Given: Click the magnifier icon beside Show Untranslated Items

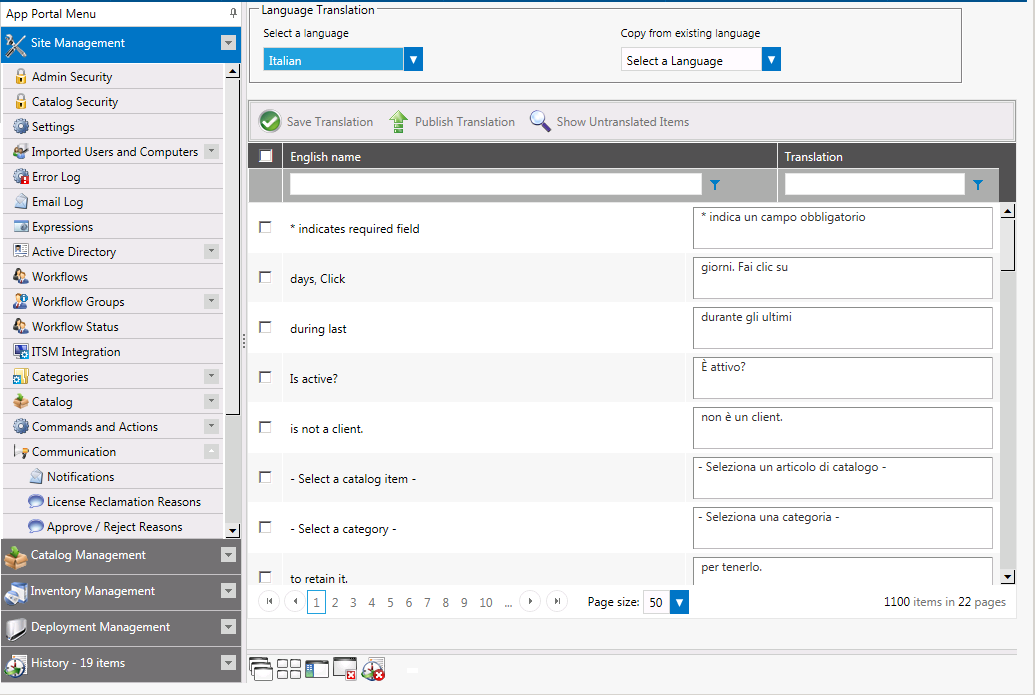Looking at the screenshot, I should (539, 121).
